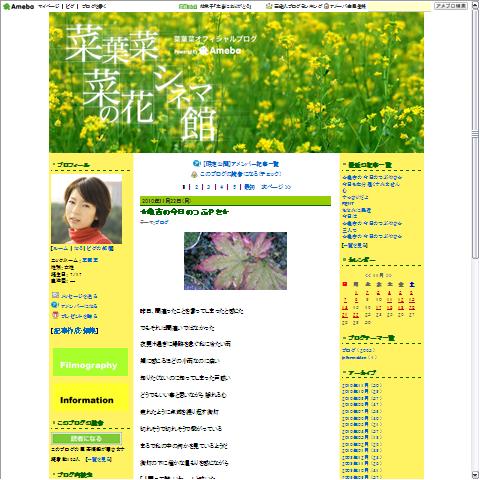Open the なう link under the profile photo
Viewport: 480px width, 480px height.
tap(78, 249)
